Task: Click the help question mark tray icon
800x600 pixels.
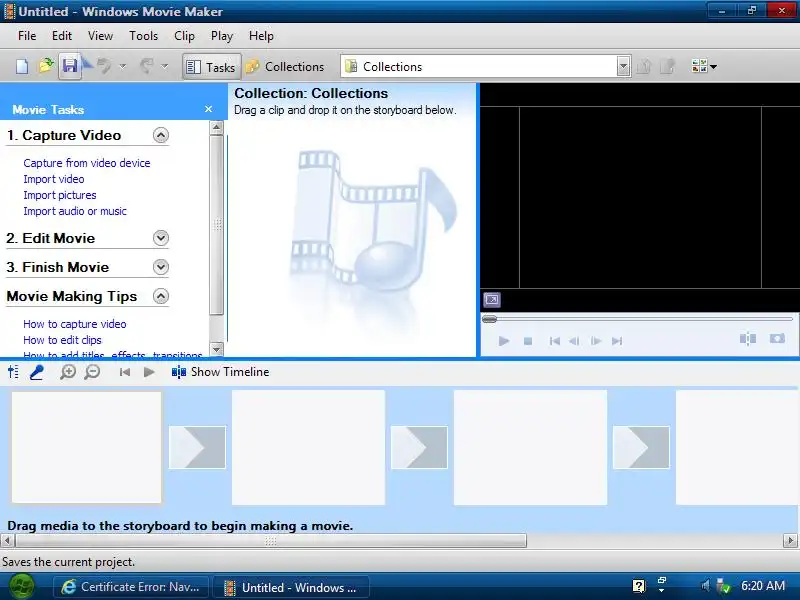Action: pyautogui.click(x=639, y=586)
